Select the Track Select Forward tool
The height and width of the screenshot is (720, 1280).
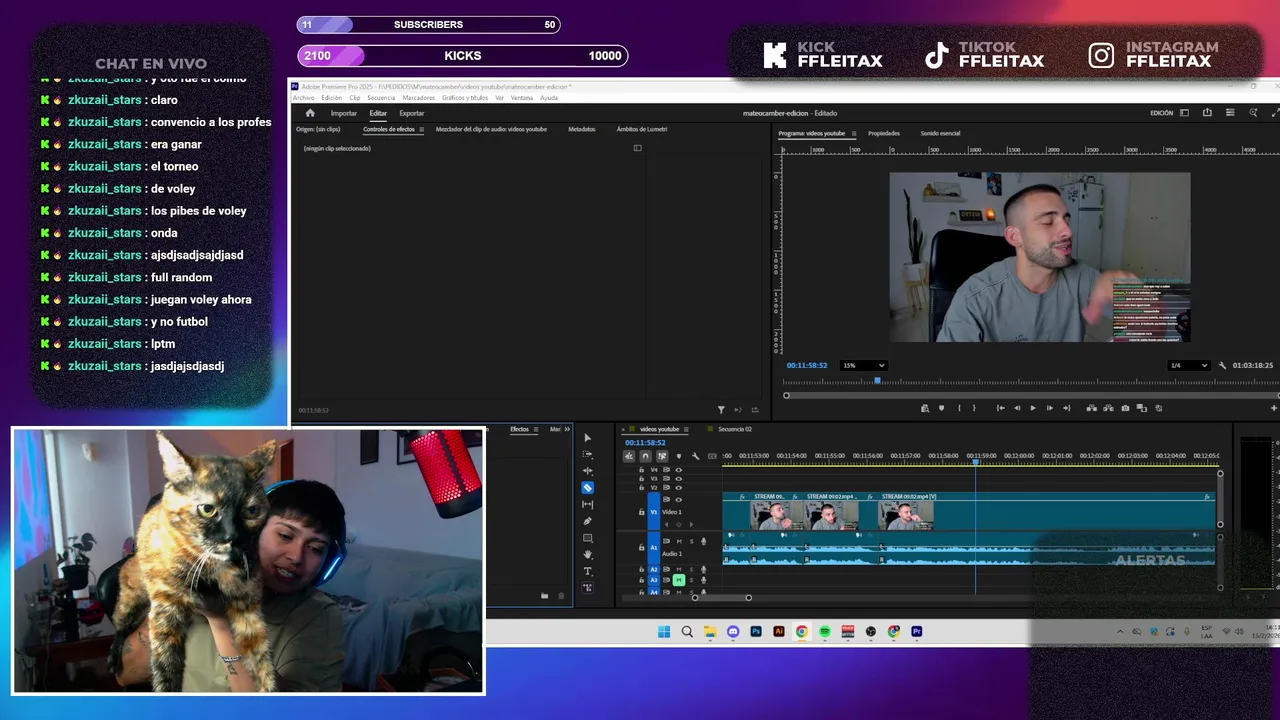tap(588, 454)
